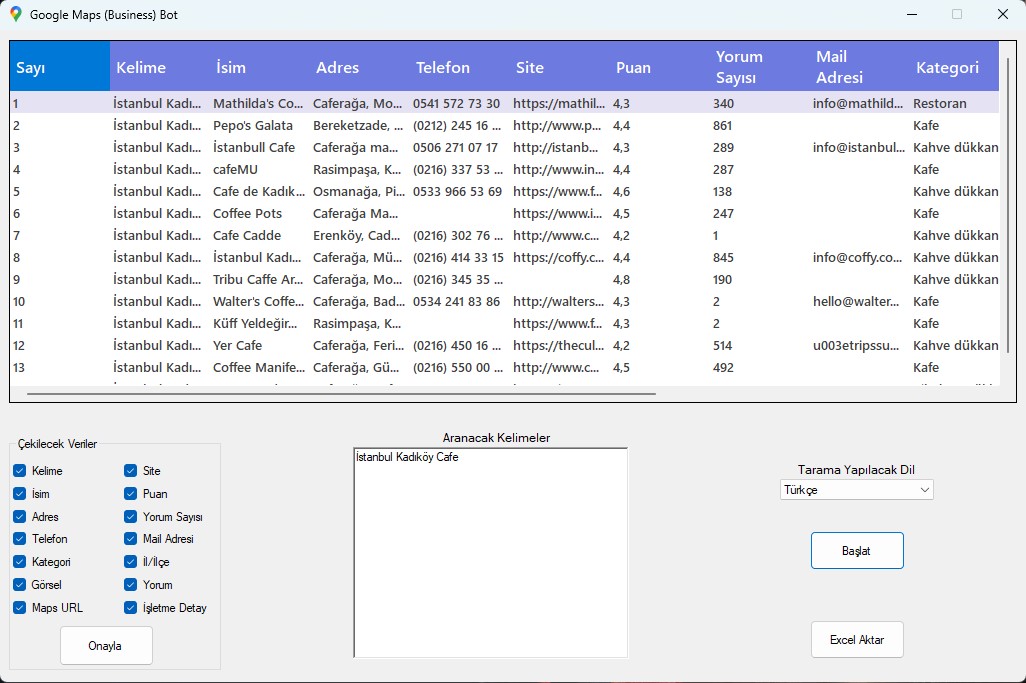Click the table's horizontal scrollbar thumb
The height and width of the screenshot is (683, 1026).
[341, 394]
